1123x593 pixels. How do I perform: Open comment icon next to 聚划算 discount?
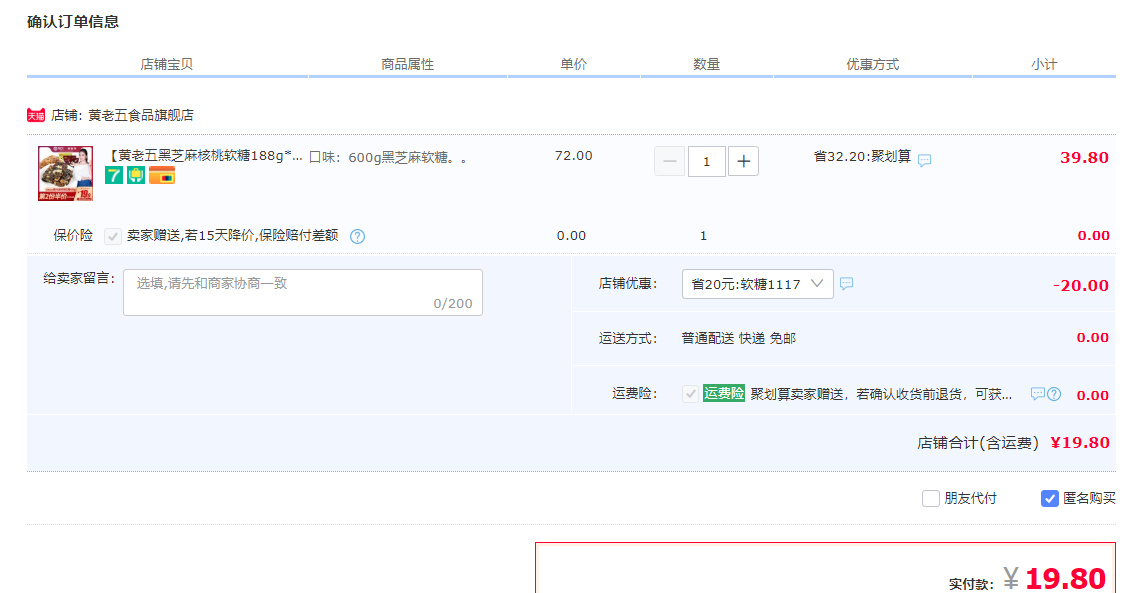tap(925, 160)
